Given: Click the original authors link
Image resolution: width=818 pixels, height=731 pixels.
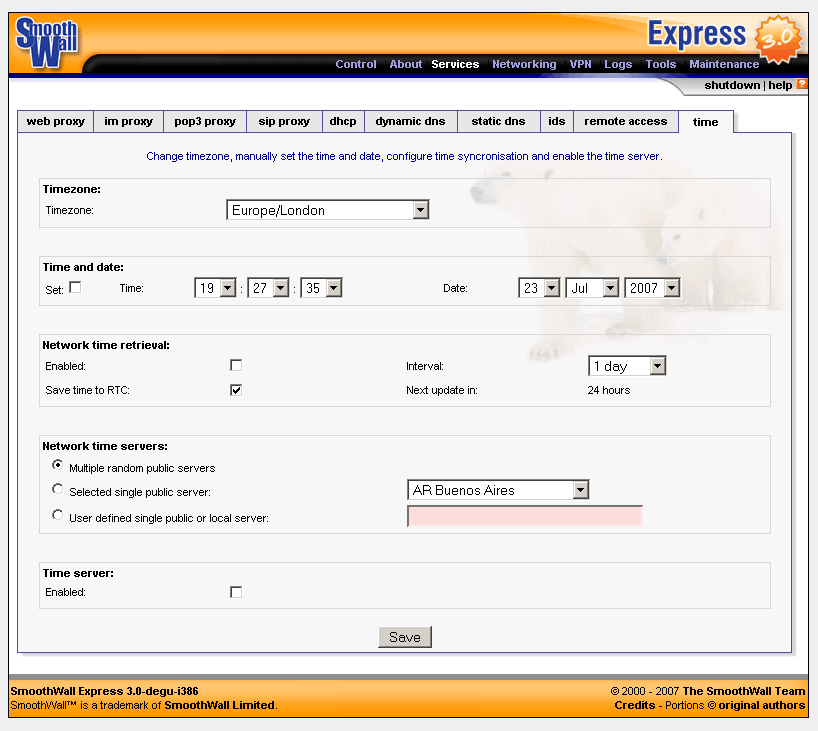Looking at the screenshot, I should (762, 705).
